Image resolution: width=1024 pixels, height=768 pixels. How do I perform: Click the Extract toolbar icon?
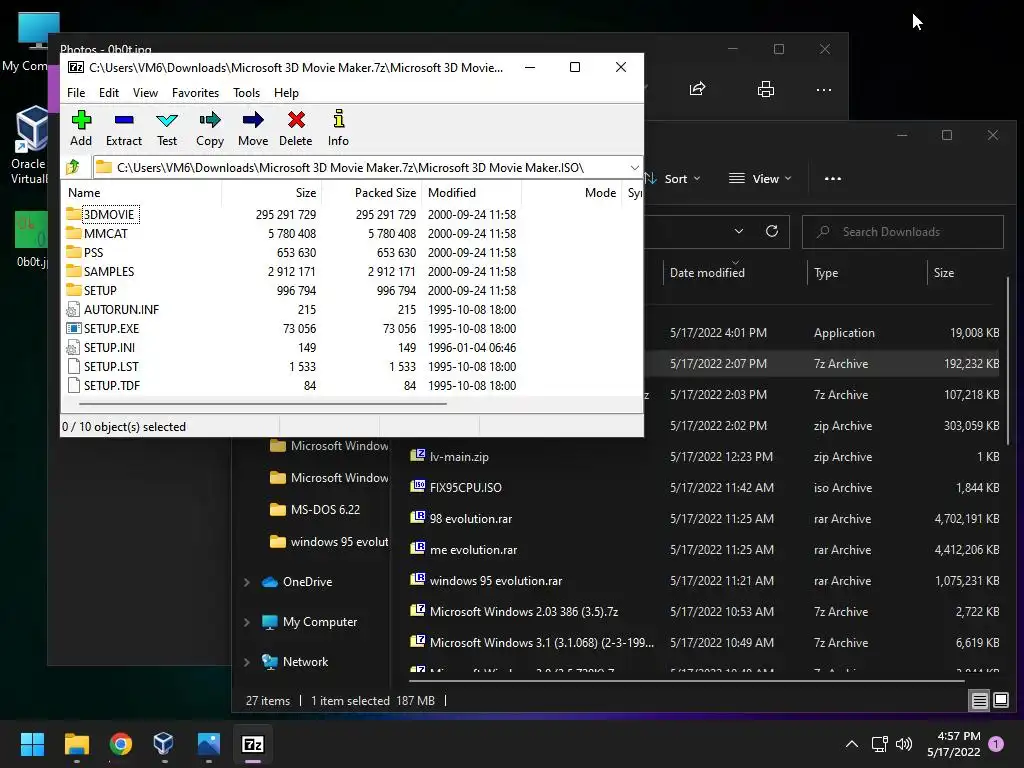click(x=123, y=129)
